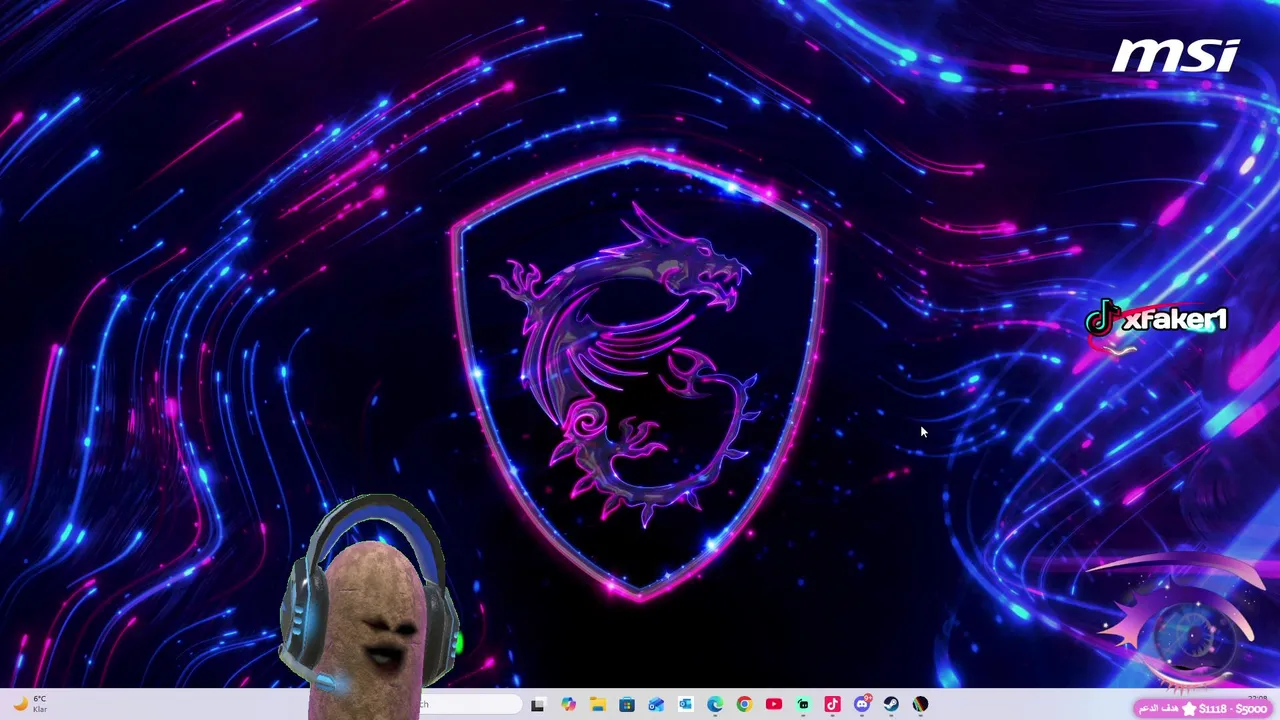Click the taskbar search box
Screen dimensions: 1280x720
(x=470, y=704)
